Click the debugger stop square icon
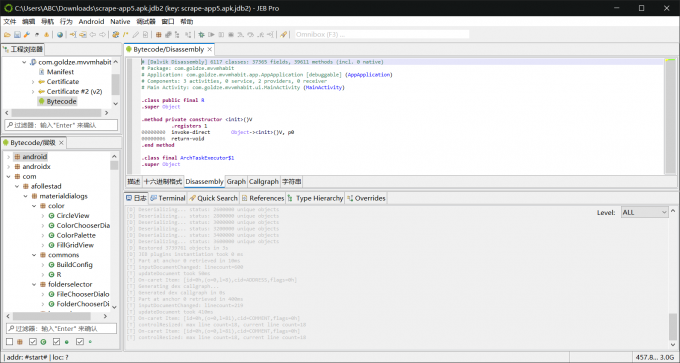The image size is (680, 363). (231, 35)
